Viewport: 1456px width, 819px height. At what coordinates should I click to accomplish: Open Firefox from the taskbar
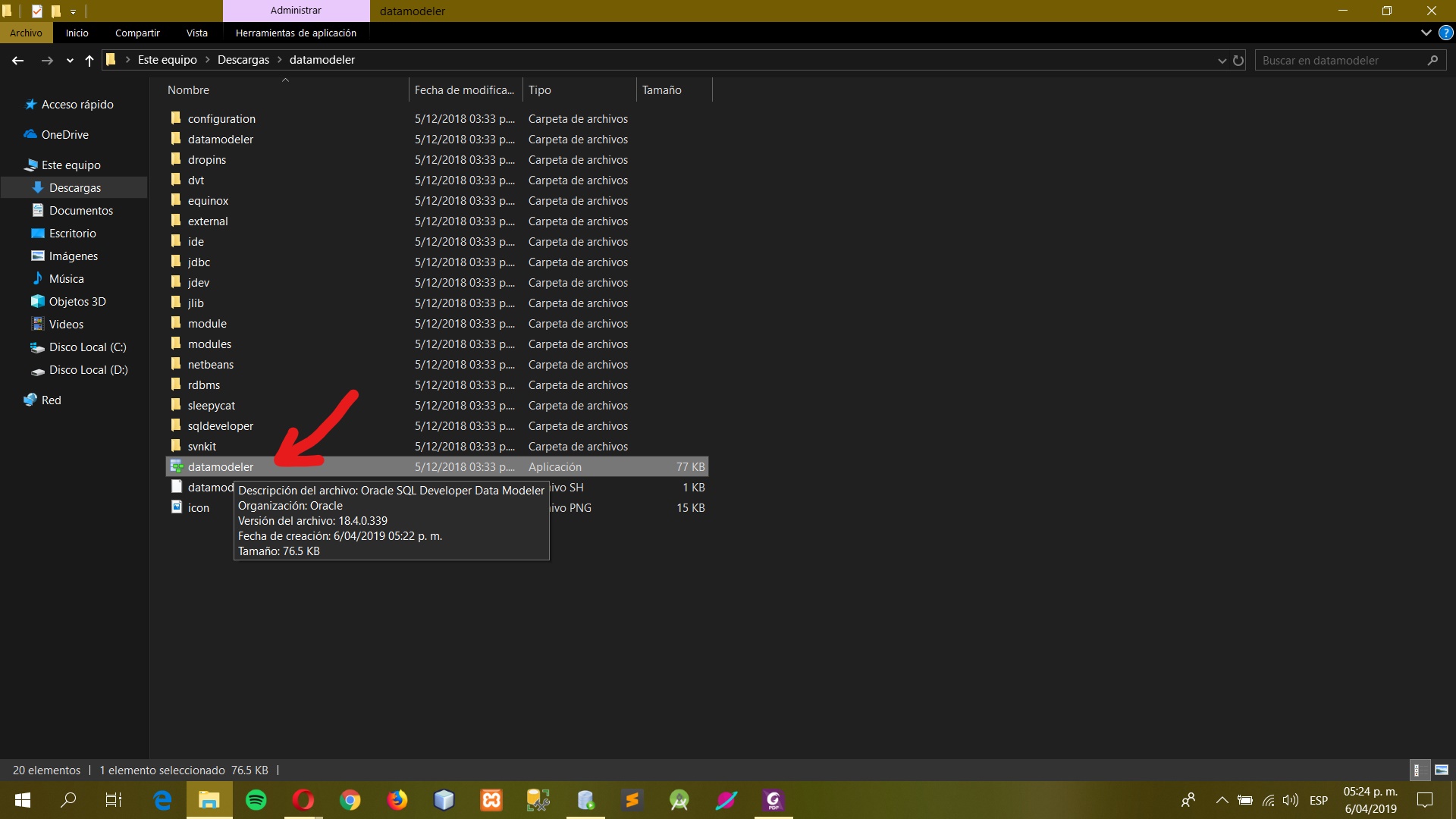(x=397, y=800)
